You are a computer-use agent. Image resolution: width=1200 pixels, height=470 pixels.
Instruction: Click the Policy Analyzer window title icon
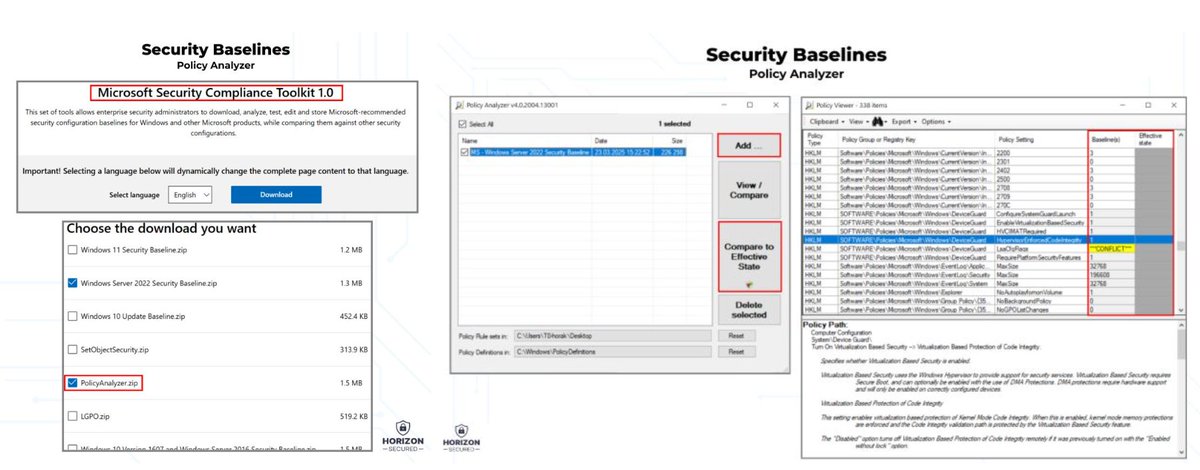pyautogui.click(x=459, y=104)
